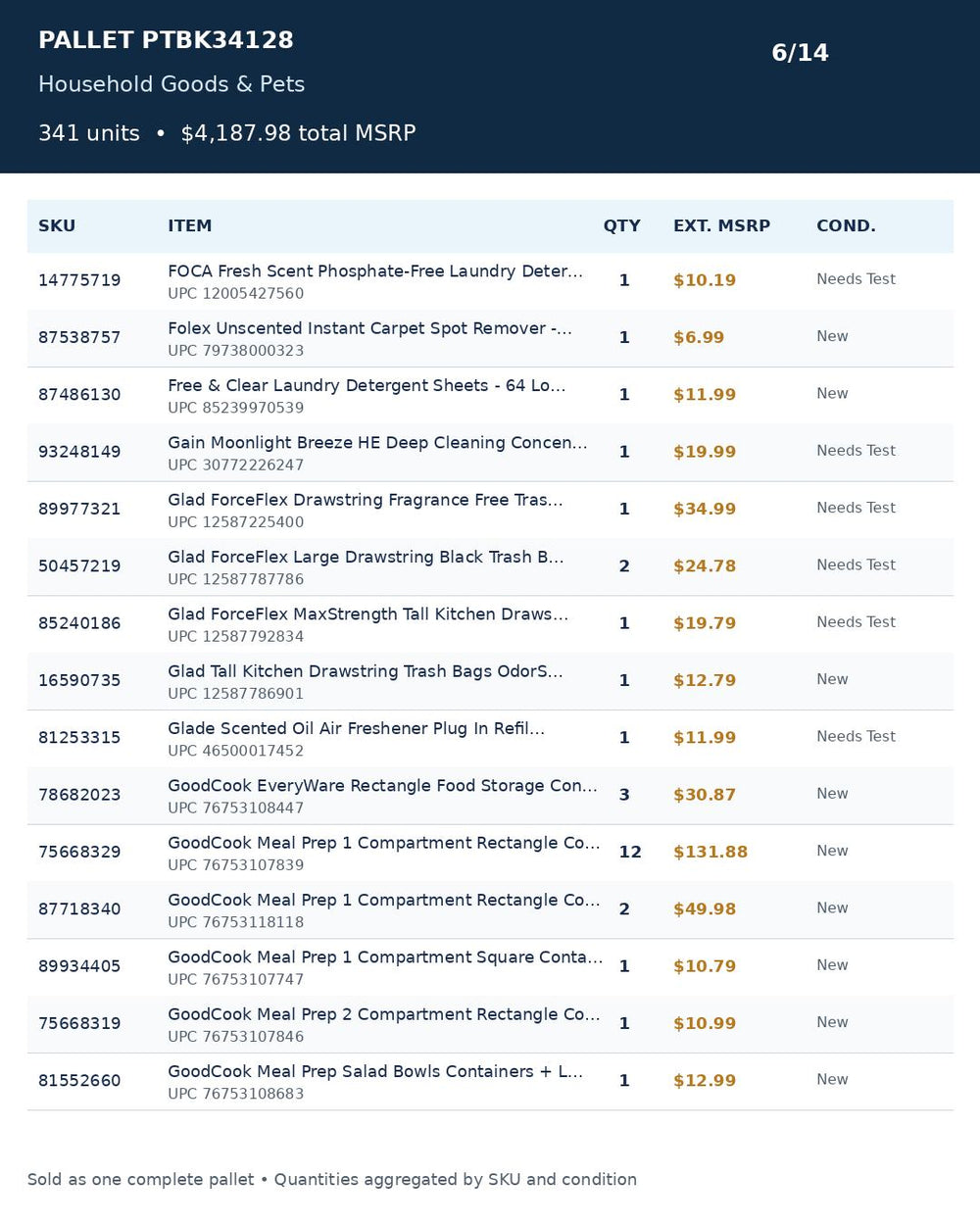Select SKU 89977321
The width and height of the screenshot is (980, 1225).
(x=79, y=509)
